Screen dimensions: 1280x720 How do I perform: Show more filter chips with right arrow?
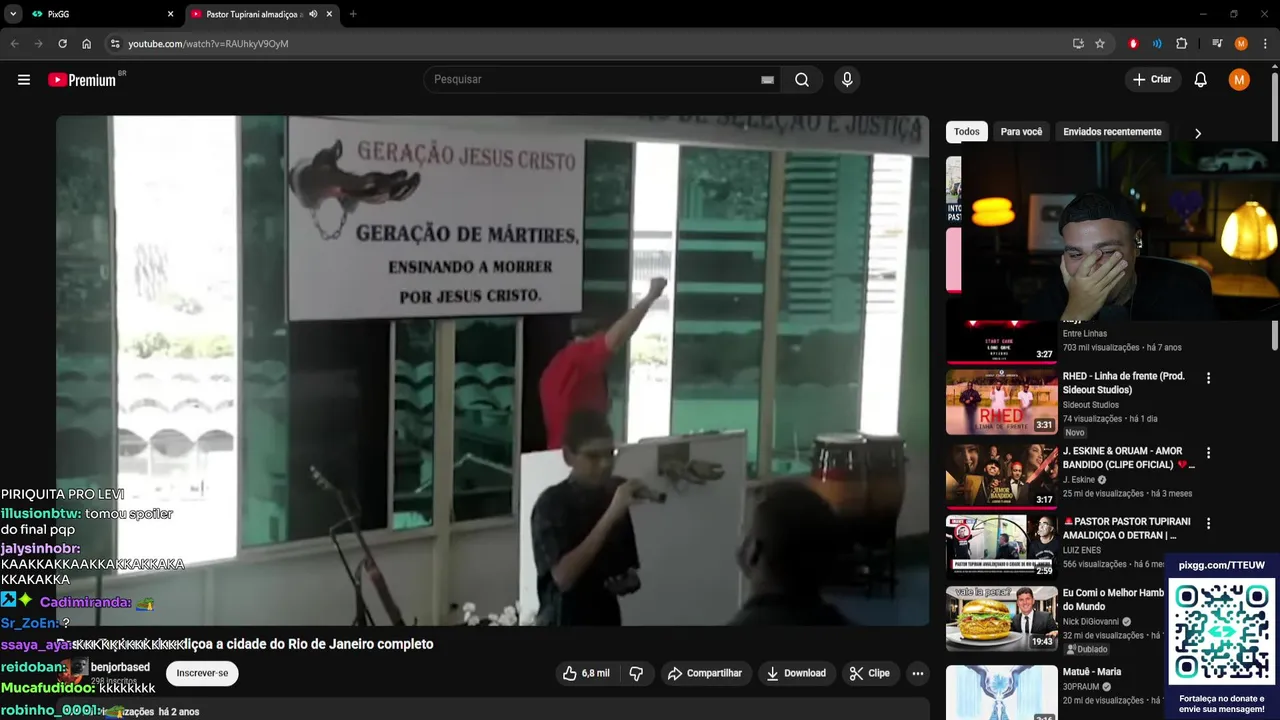click(1198, 133)
